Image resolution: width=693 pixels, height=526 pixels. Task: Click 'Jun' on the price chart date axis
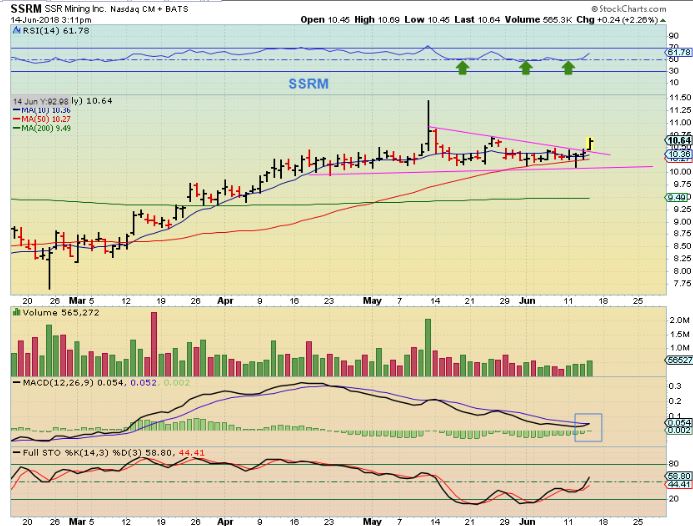pyautogui.click(x=527, y=301)
